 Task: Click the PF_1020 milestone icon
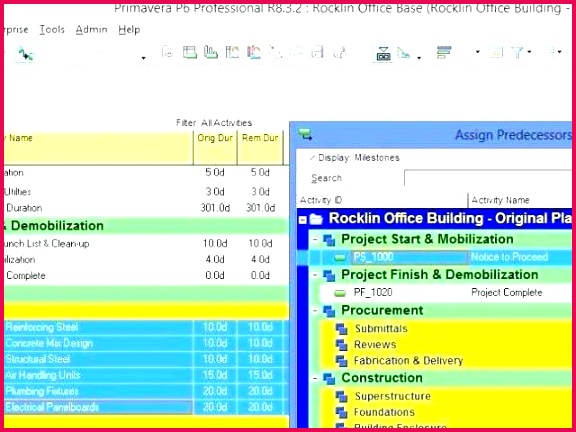(340, 293)
